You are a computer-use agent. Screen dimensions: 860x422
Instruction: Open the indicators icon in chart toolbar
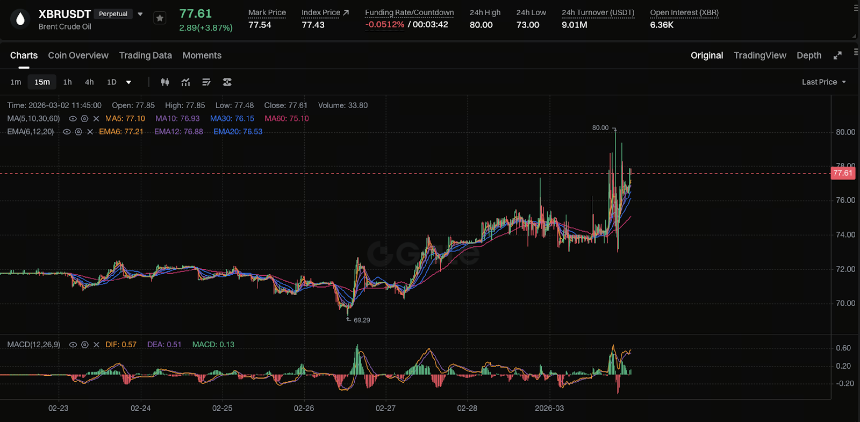[x=186, y=82]
